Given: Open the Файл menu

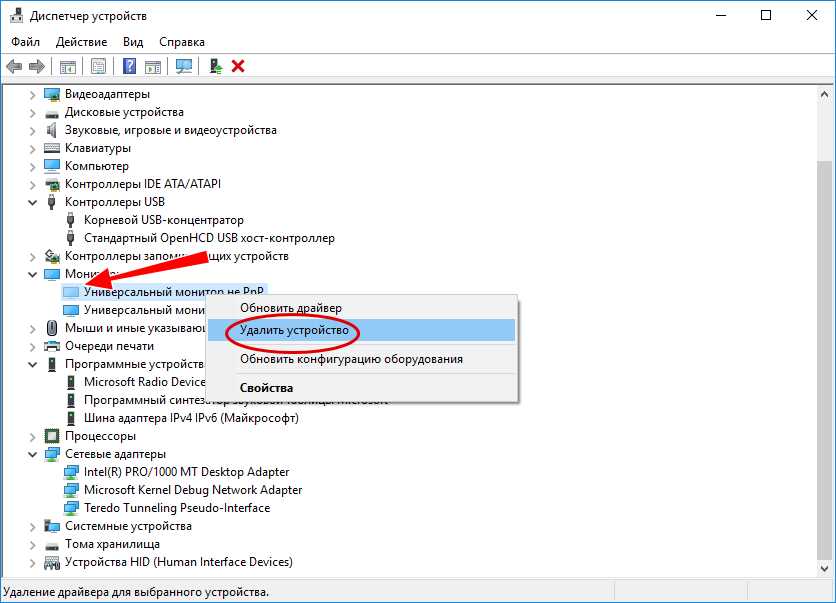Looking at the screenshot, I should click(25, 42).
